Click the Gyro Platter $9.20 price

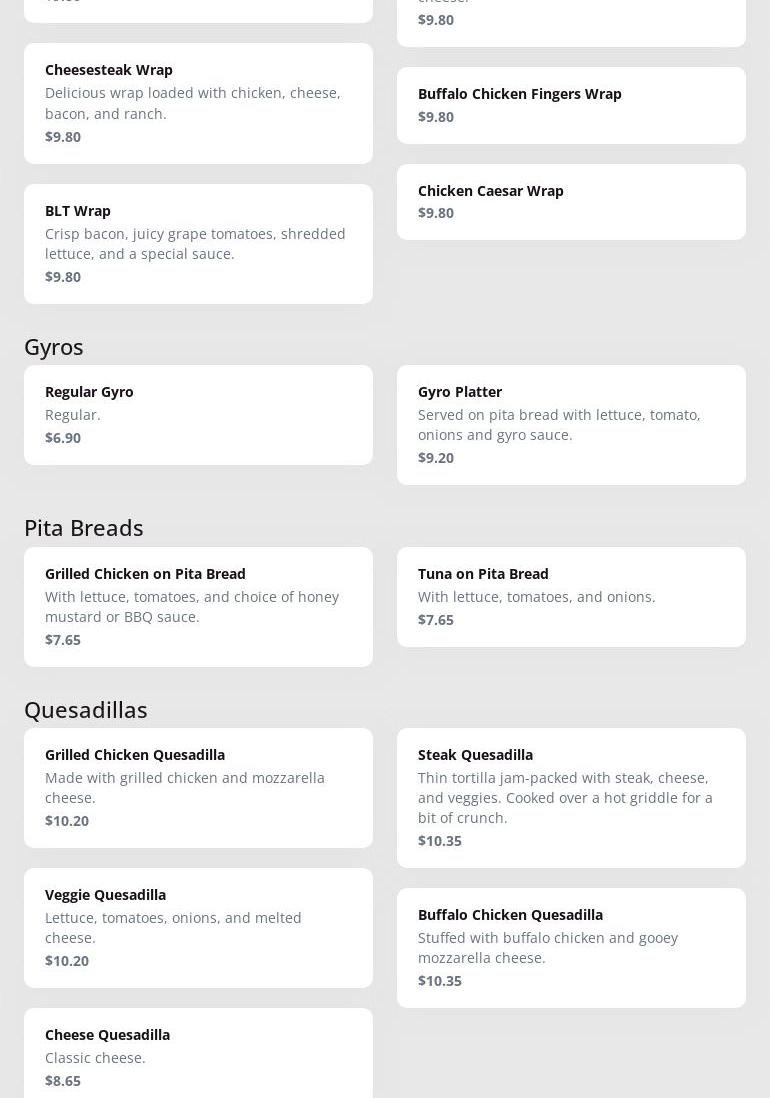(436, 458)
